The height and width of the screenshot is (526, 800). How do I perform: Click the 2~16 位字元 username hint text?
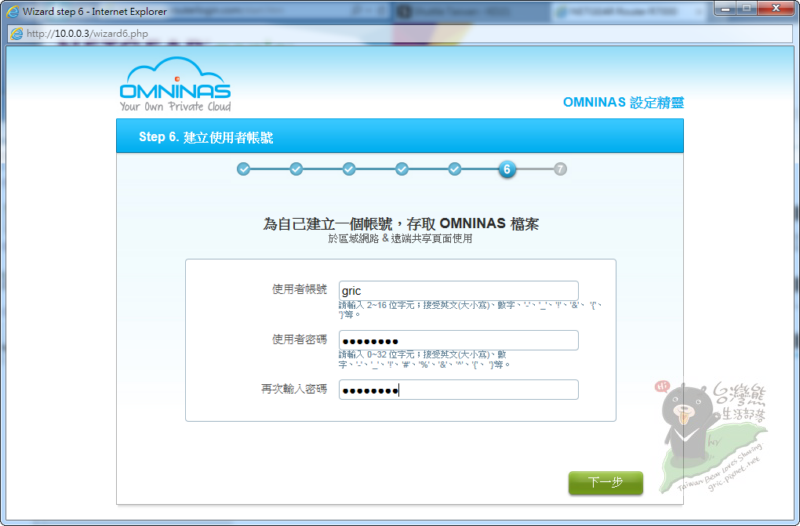click(470, 310)
